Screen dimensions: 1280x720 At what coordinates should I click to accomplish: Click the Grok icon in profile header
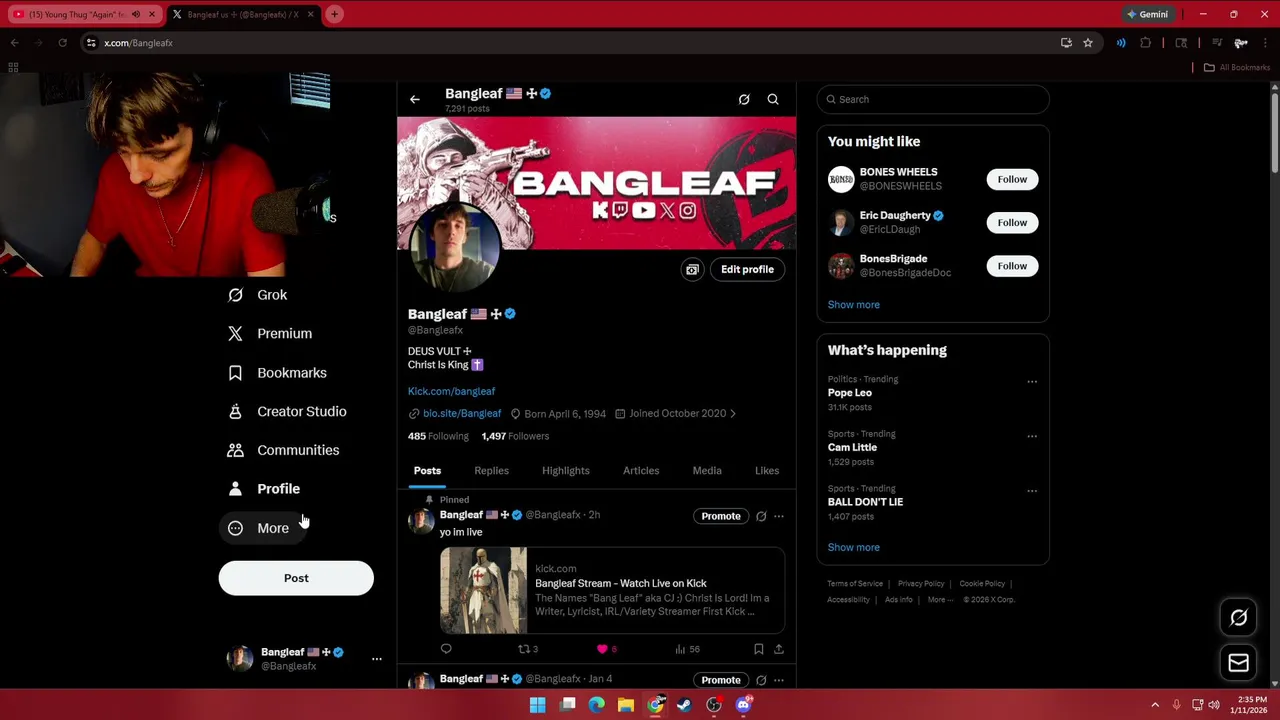click(x=744, y=99)
